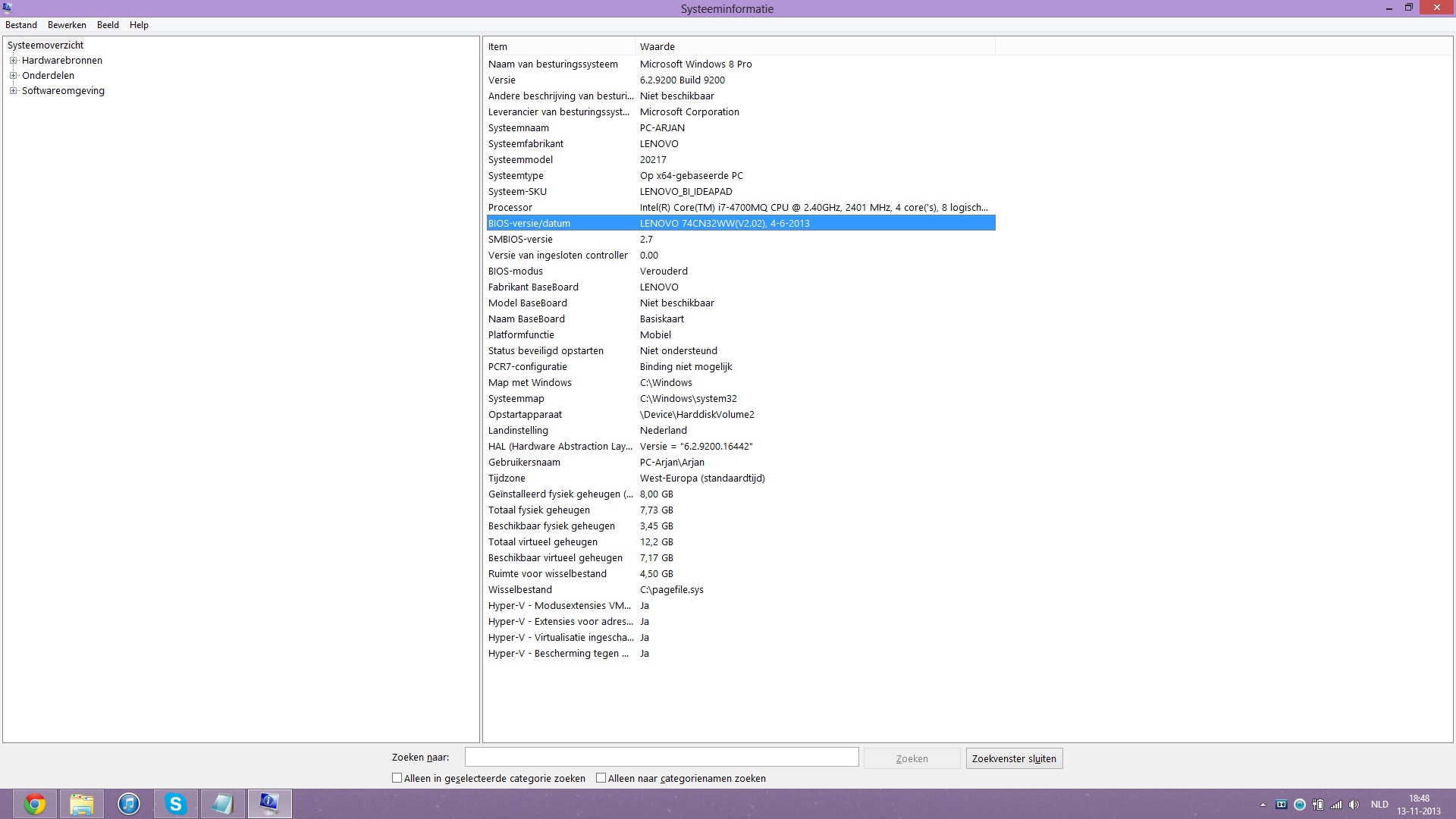Select the PCR7-configuratie row

click(x=740, y=367)
